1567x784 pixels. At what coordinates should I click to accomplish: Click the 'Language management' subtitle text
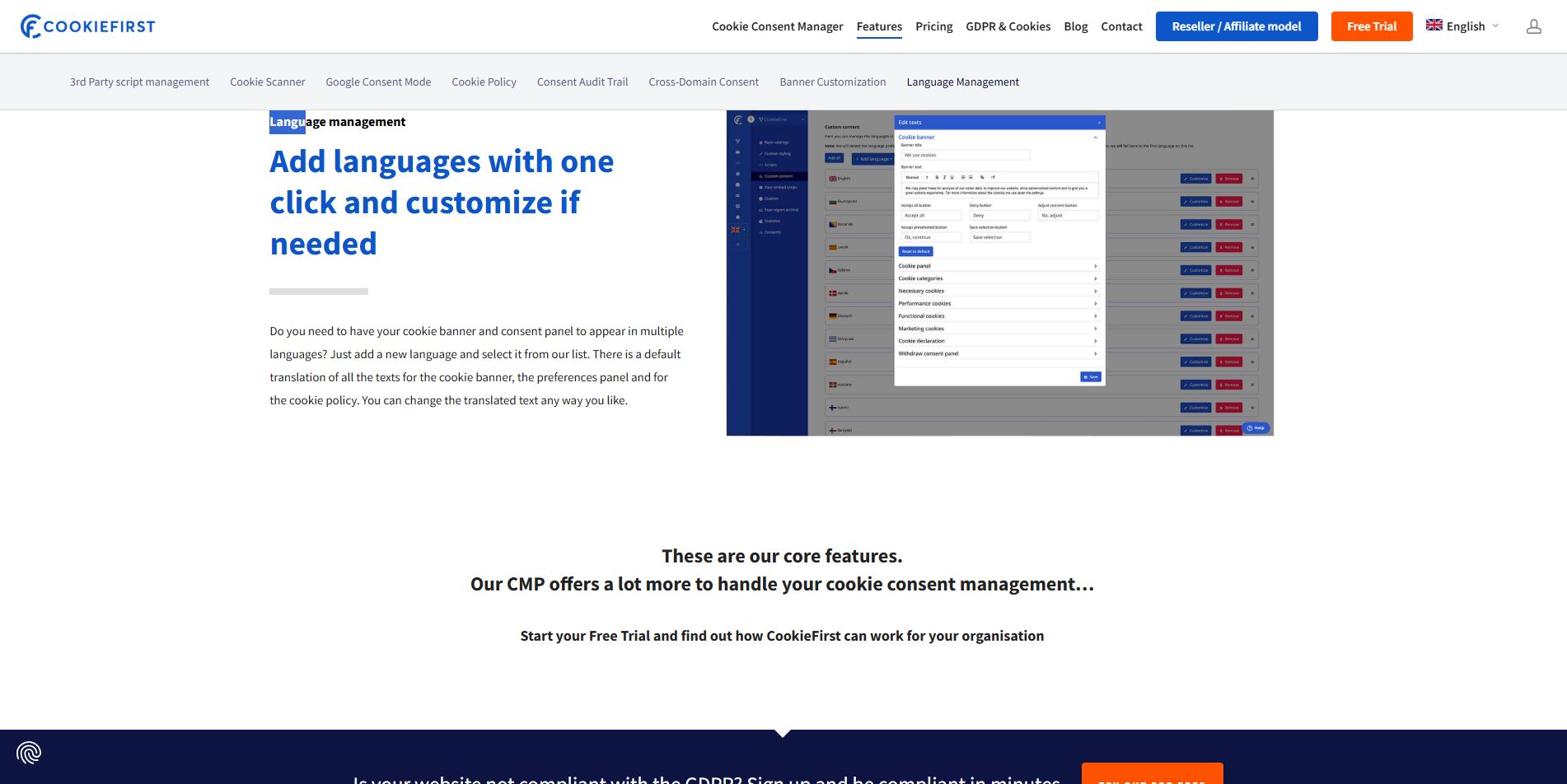coord(338,122)
